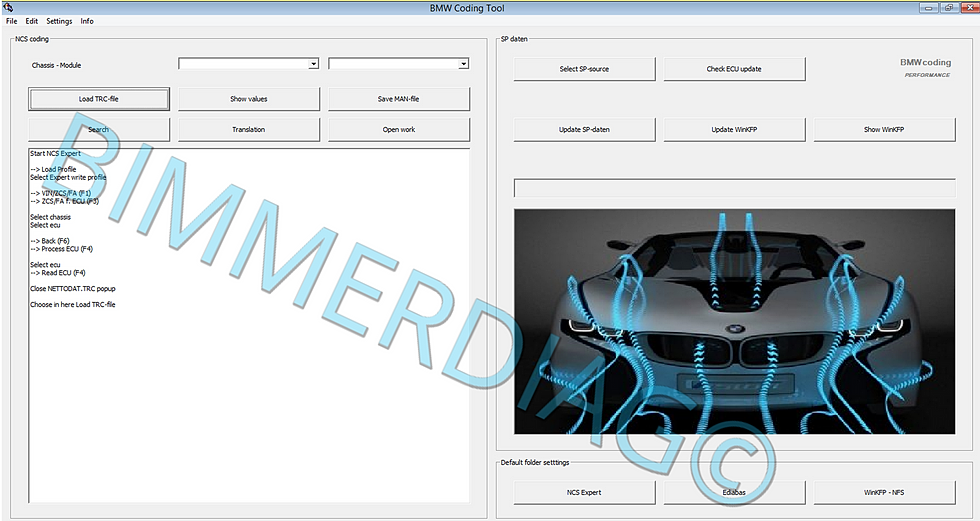Image resolution: width=980 pixels, height=521 pixels.
Task: Click the Save MAN-file button
Action: click(399, 99)
